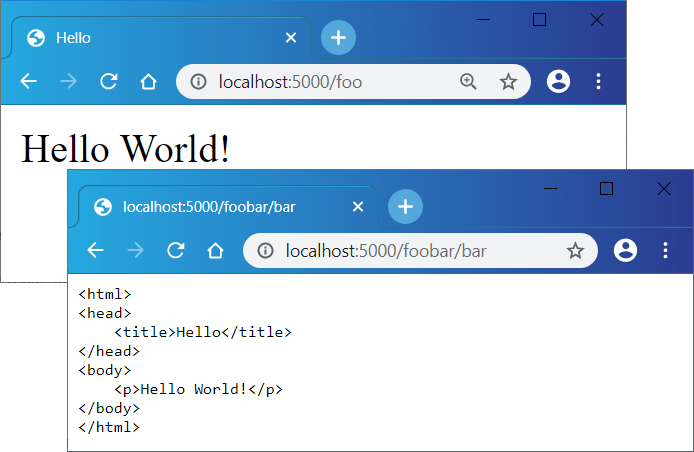Bookmark the localhost:5000/foo page with star
Image resolution: width=694 pixels, height=452 pixels.
(x=508, y=81)
